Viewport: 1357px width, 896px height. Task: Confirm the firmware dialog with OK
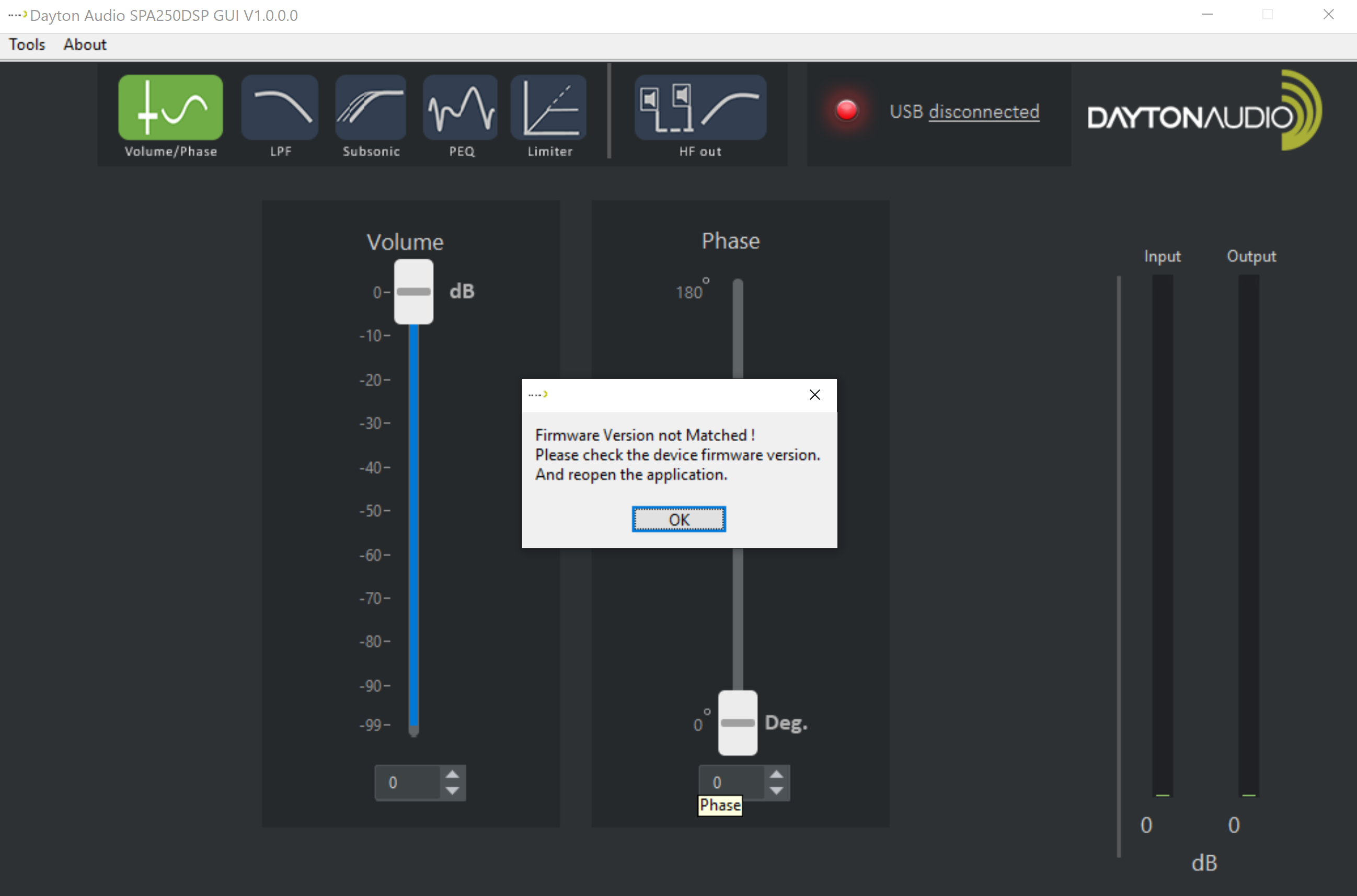[x=679, y=520]
